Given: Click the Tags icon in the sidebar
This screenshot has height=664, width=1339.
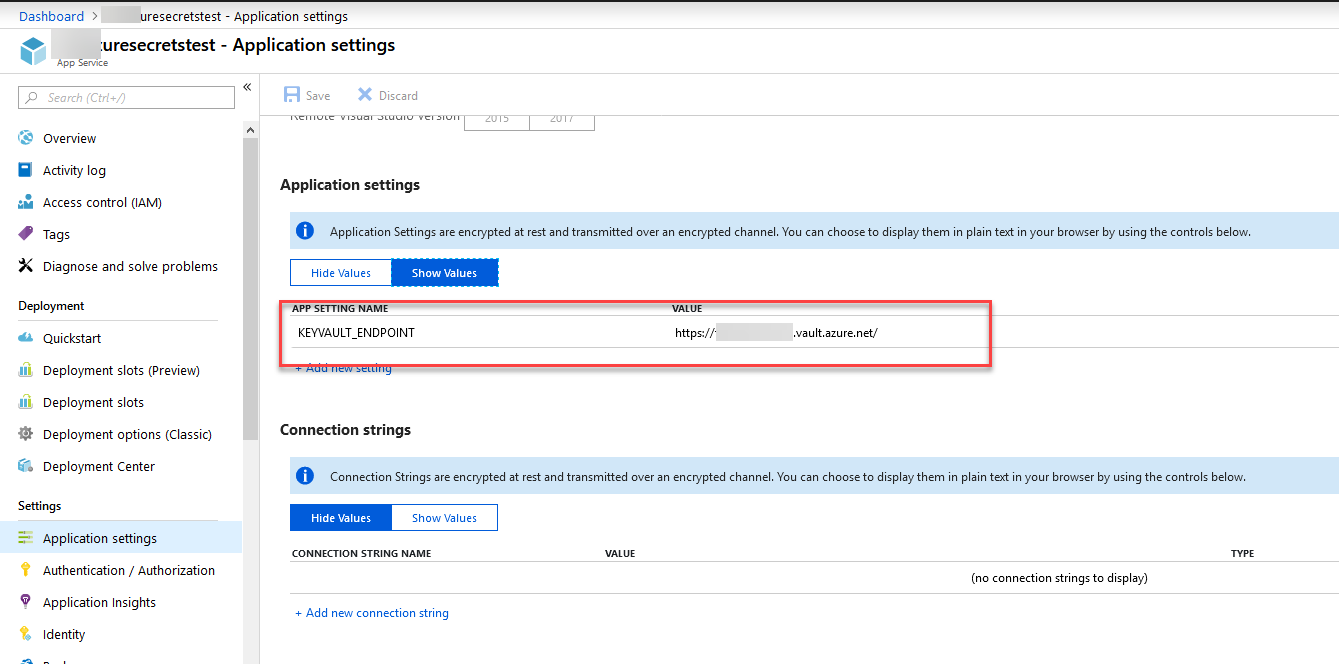Looking at the screenshot, I should coord(23,234).
